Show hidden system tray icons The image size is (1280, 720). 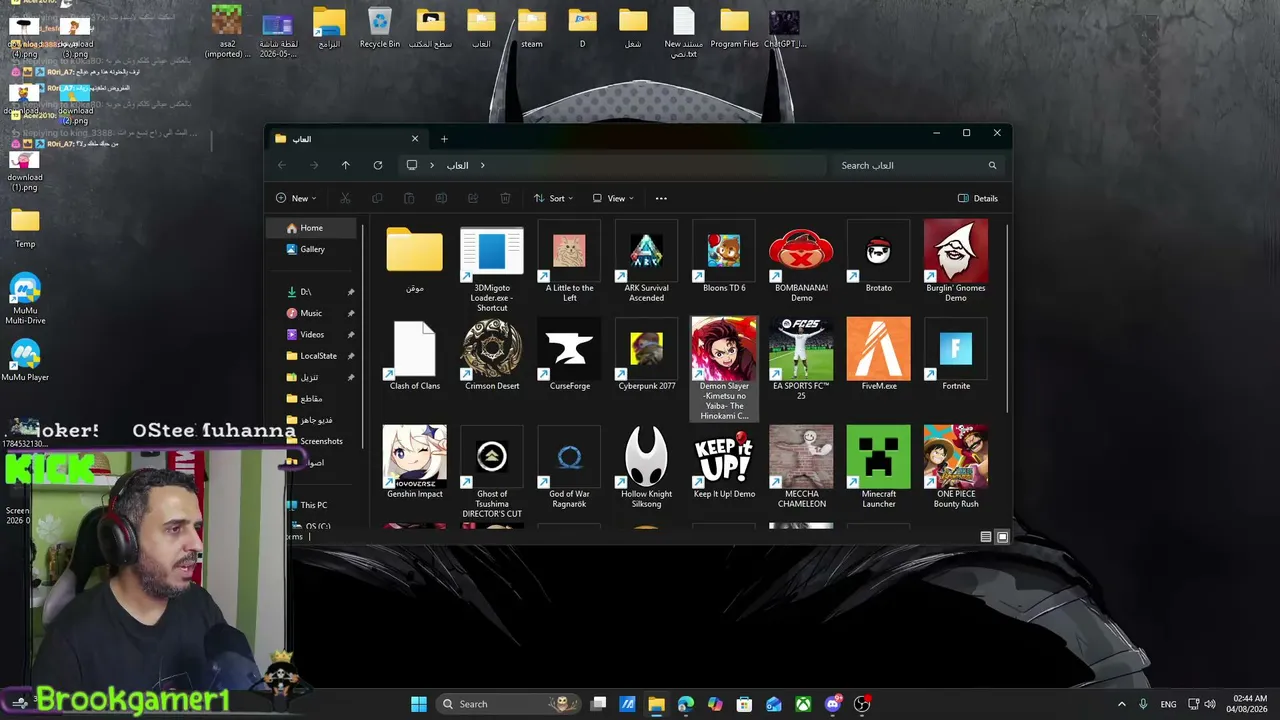[x=1121, y=704]
